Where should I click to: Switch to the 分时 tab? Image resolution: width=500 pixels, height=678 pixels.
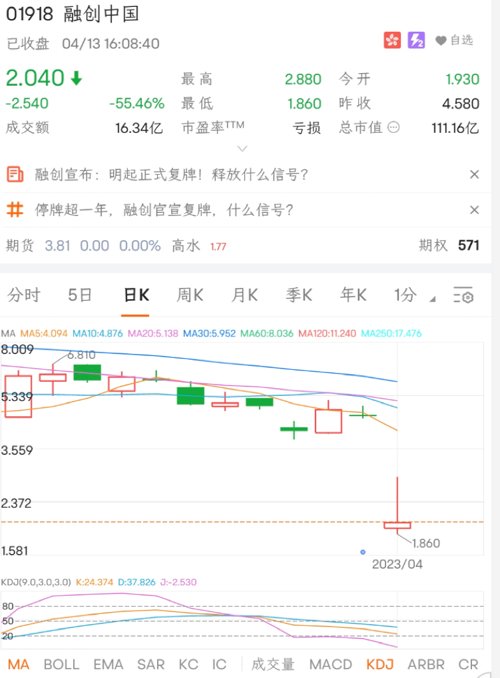pos(24,295)
